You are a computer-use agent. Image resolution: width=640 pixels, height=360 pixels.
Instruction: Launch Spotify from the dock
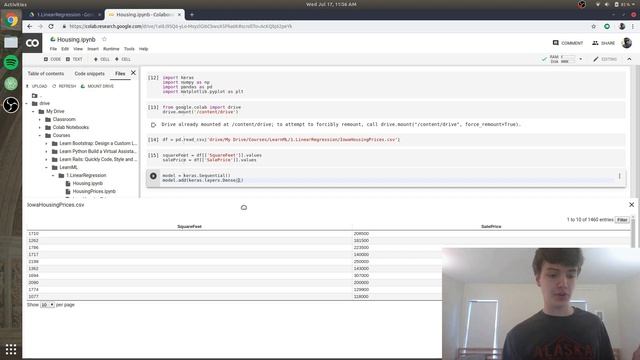(x=11, y=62)
